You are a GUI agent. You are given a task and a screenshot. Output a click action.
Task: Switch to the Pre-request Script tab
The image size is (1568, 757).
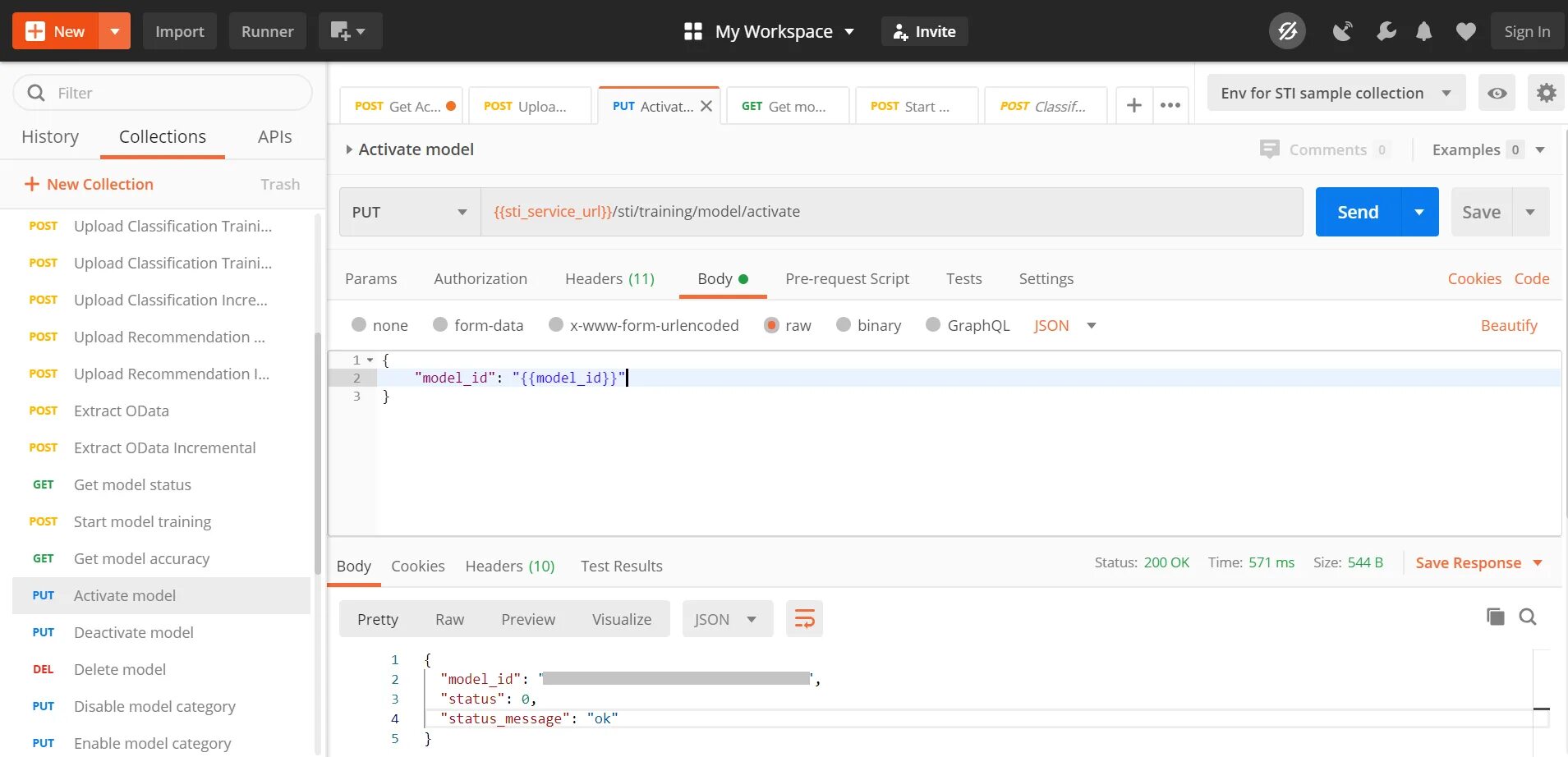(847, 279)
